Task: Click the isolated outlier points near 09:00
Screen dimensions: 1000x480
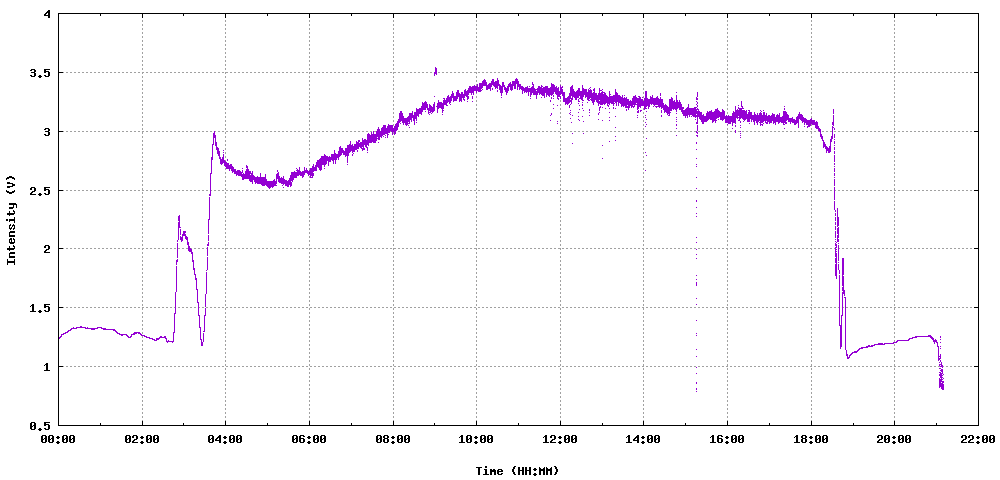Action: tap(436, 71)
